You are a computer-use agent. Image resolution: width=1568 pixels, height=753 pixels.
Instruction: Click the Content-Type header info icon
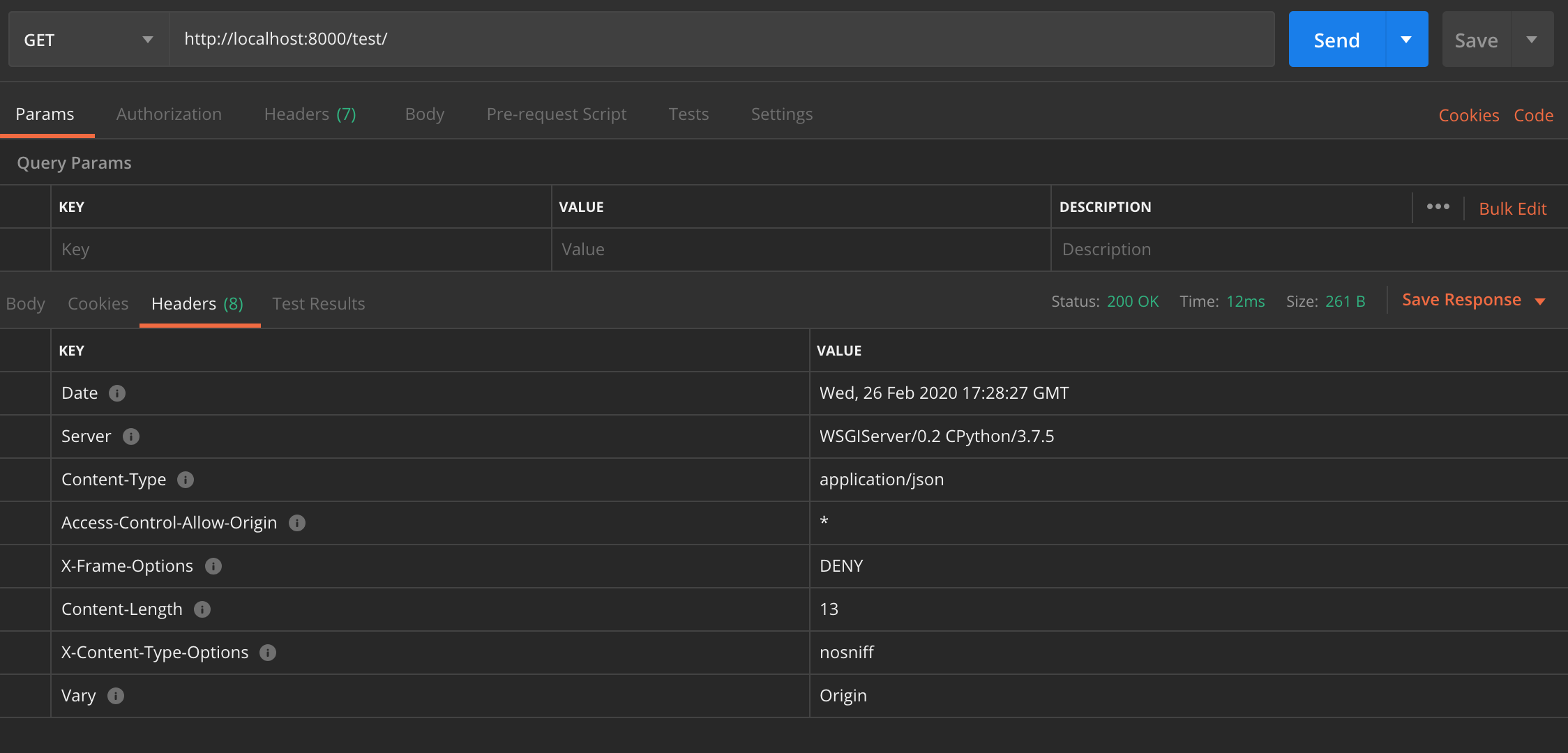(185, 480)
